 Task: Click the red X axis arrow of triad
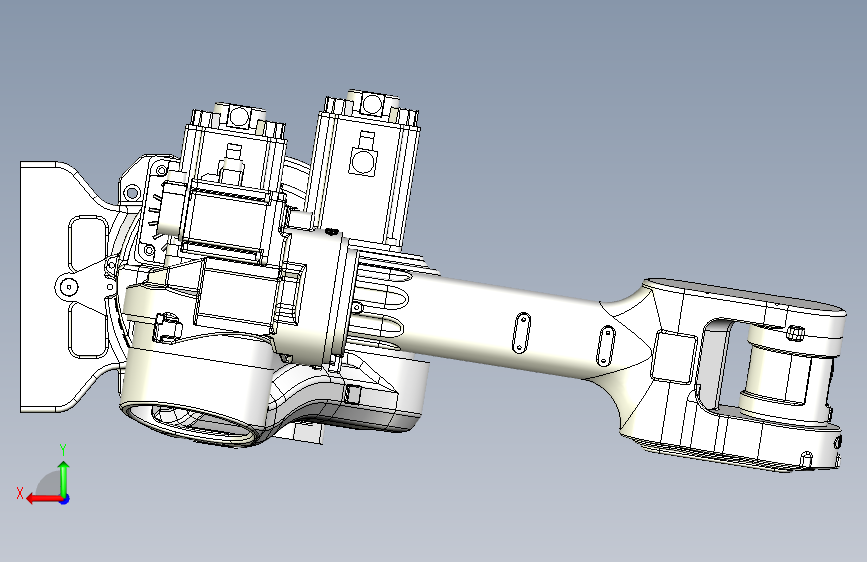pyautogui.click(x=44, y=499)
